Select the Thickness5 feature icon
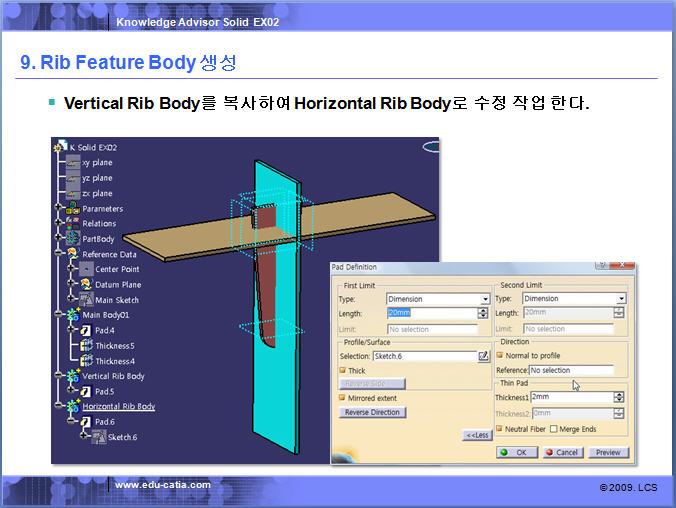Image resolution: width=676 pixels, height=508 pixels. coord(87,346)
